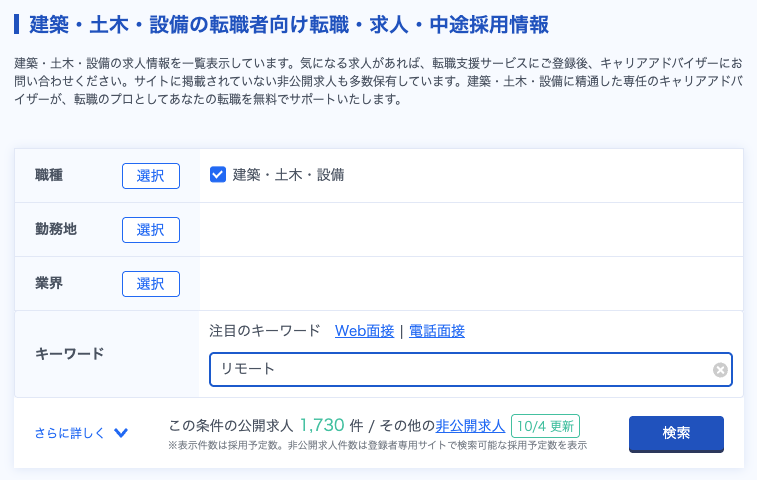Click the 建築・土木・設備 checkbox label text

pos(288,175)
